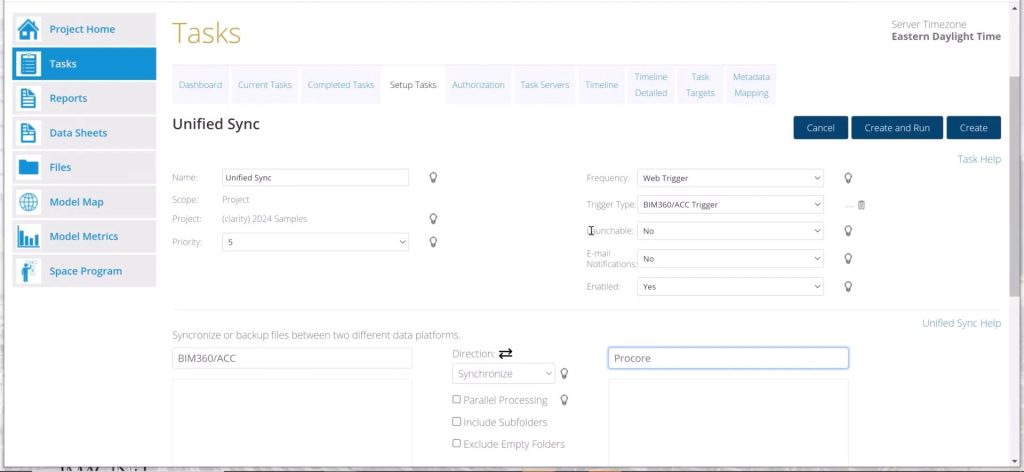Open the Unified Sync Help link
1024x472 pixels.
tap(961, 323)
